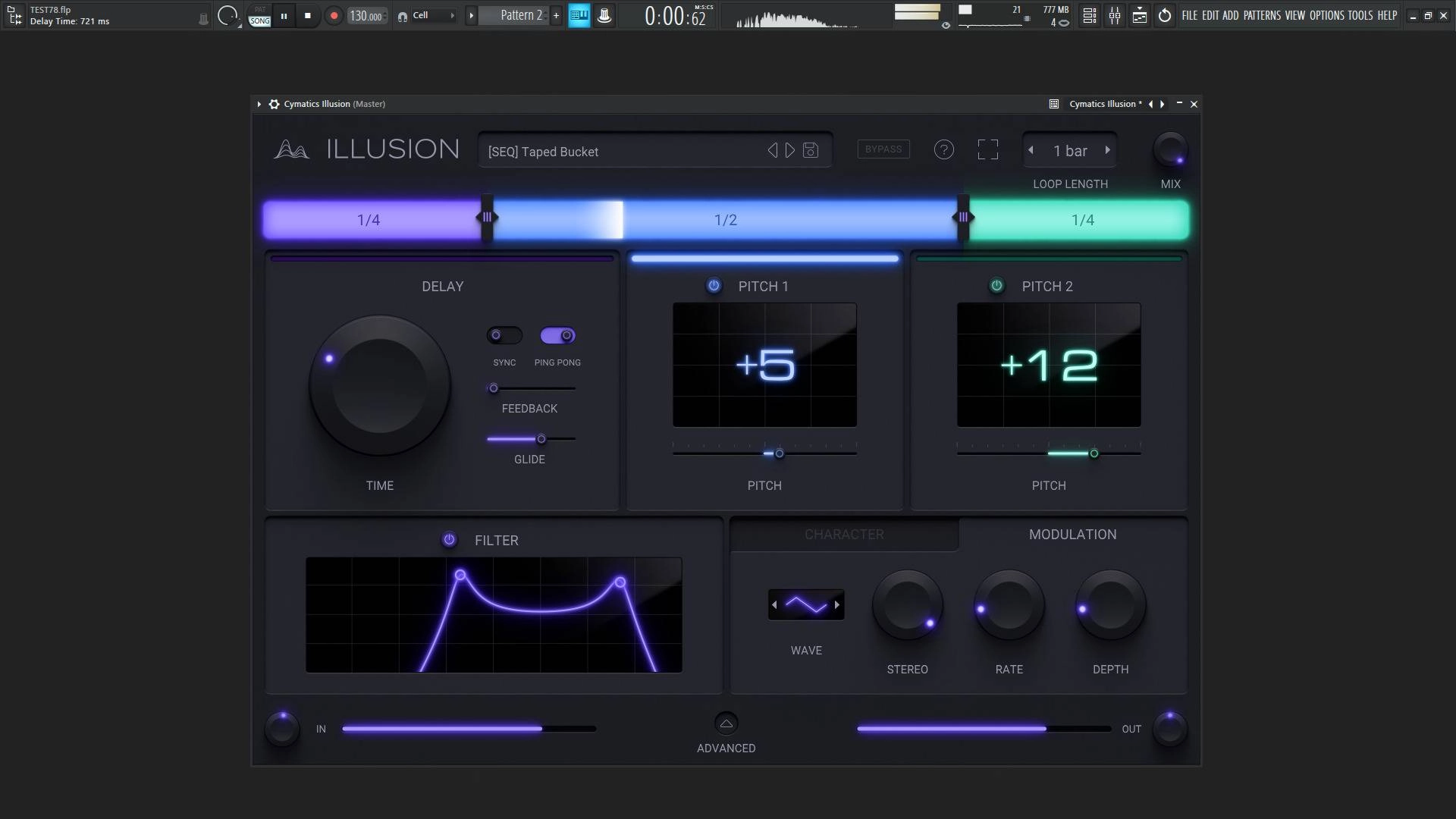Open the FILE menu
1456x819 pixels.
tap(1189, 15)
